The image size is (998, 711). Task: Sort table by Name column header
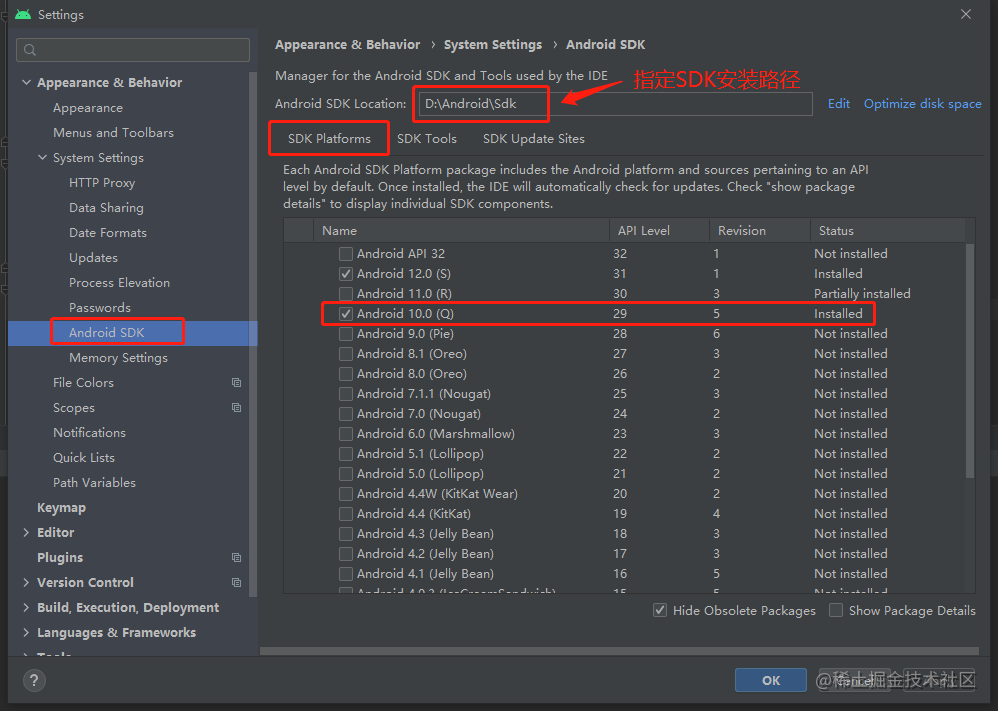tap(461, 230)
